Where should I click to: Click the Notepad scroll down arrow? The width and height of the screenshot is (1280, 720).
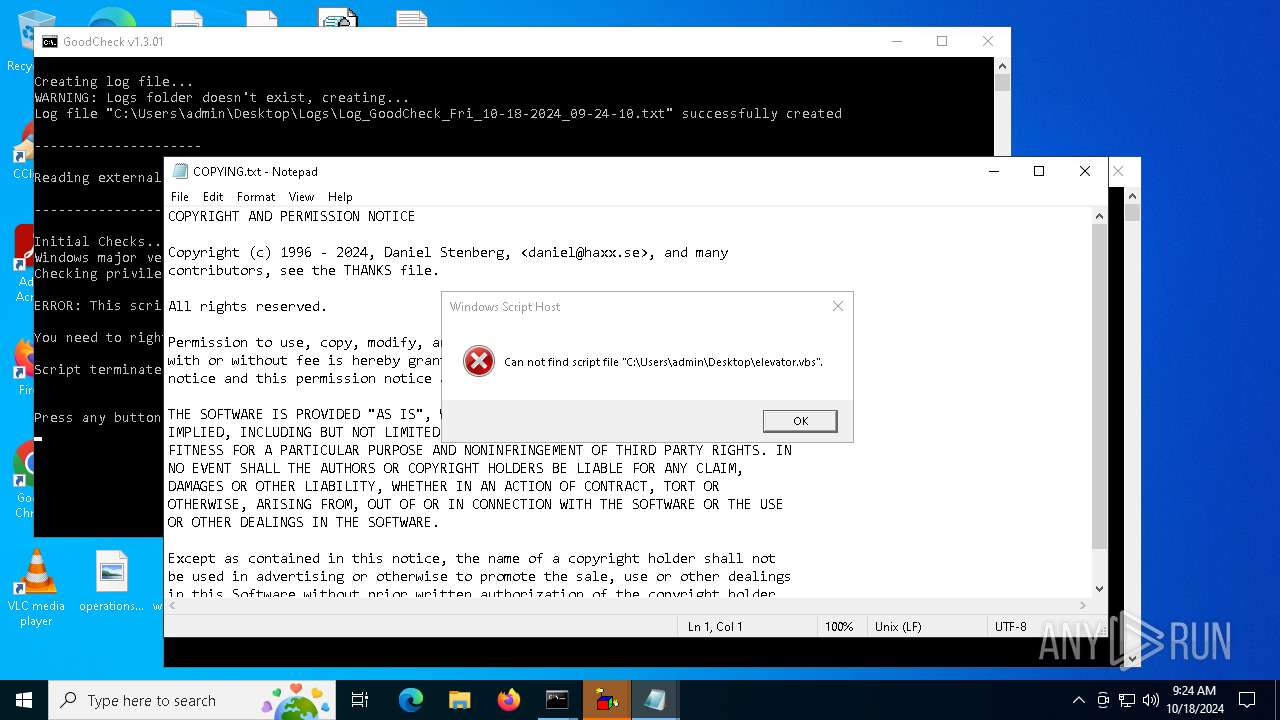tap(1100, 589)
